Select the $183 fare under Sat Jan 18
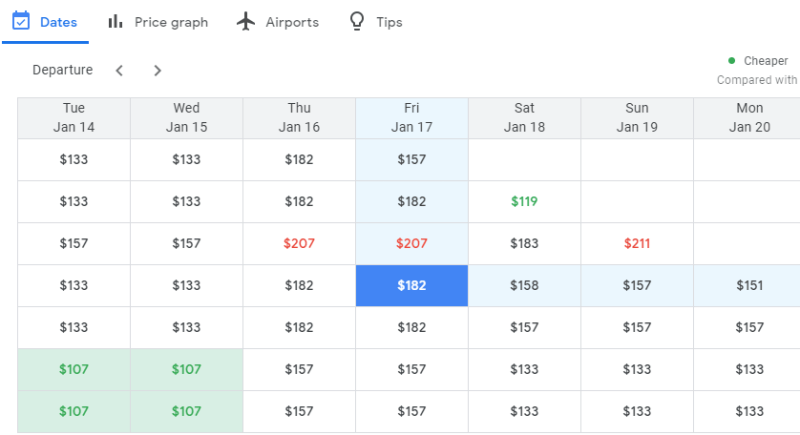Image resolution: width=800 pixels, height=435 pixels. pos(524,244)
